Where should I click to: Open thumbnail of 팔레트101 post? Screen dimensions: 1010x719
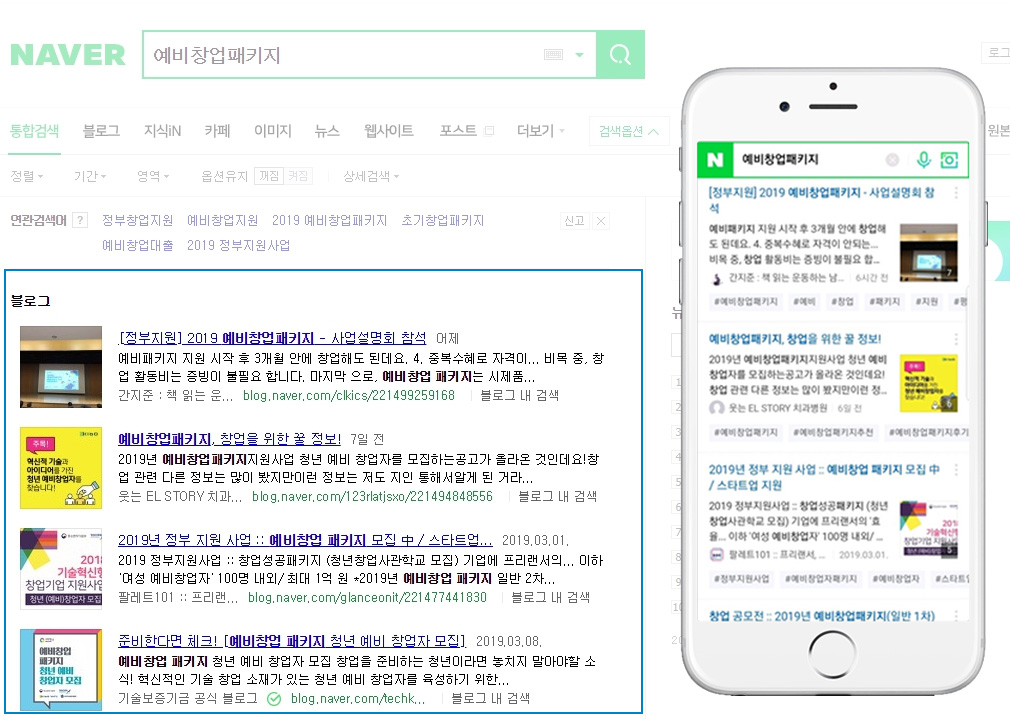pos(61,569)
